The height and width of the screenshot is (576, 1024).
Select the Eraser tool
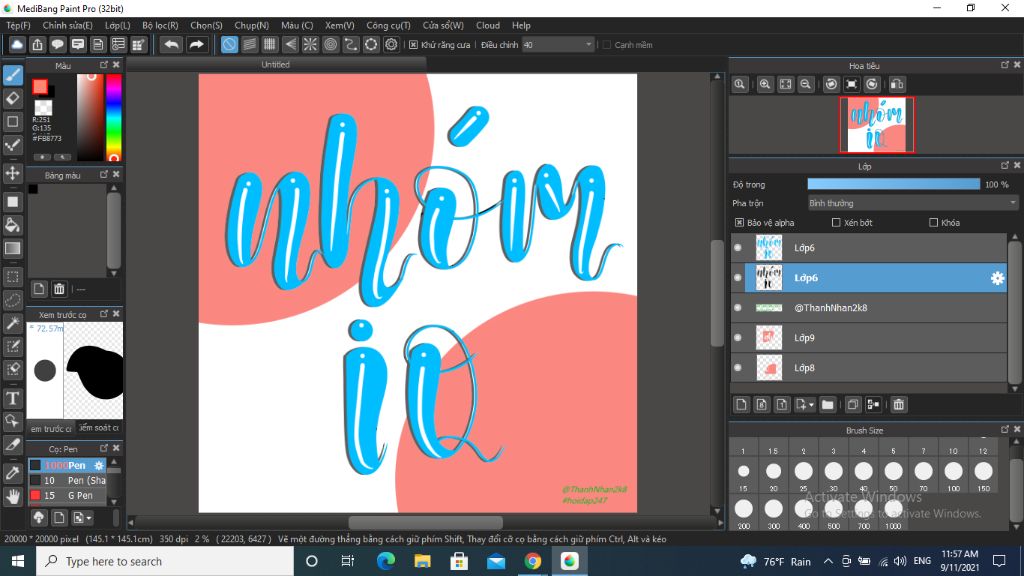pyautogui.click(x=12, y=99)
